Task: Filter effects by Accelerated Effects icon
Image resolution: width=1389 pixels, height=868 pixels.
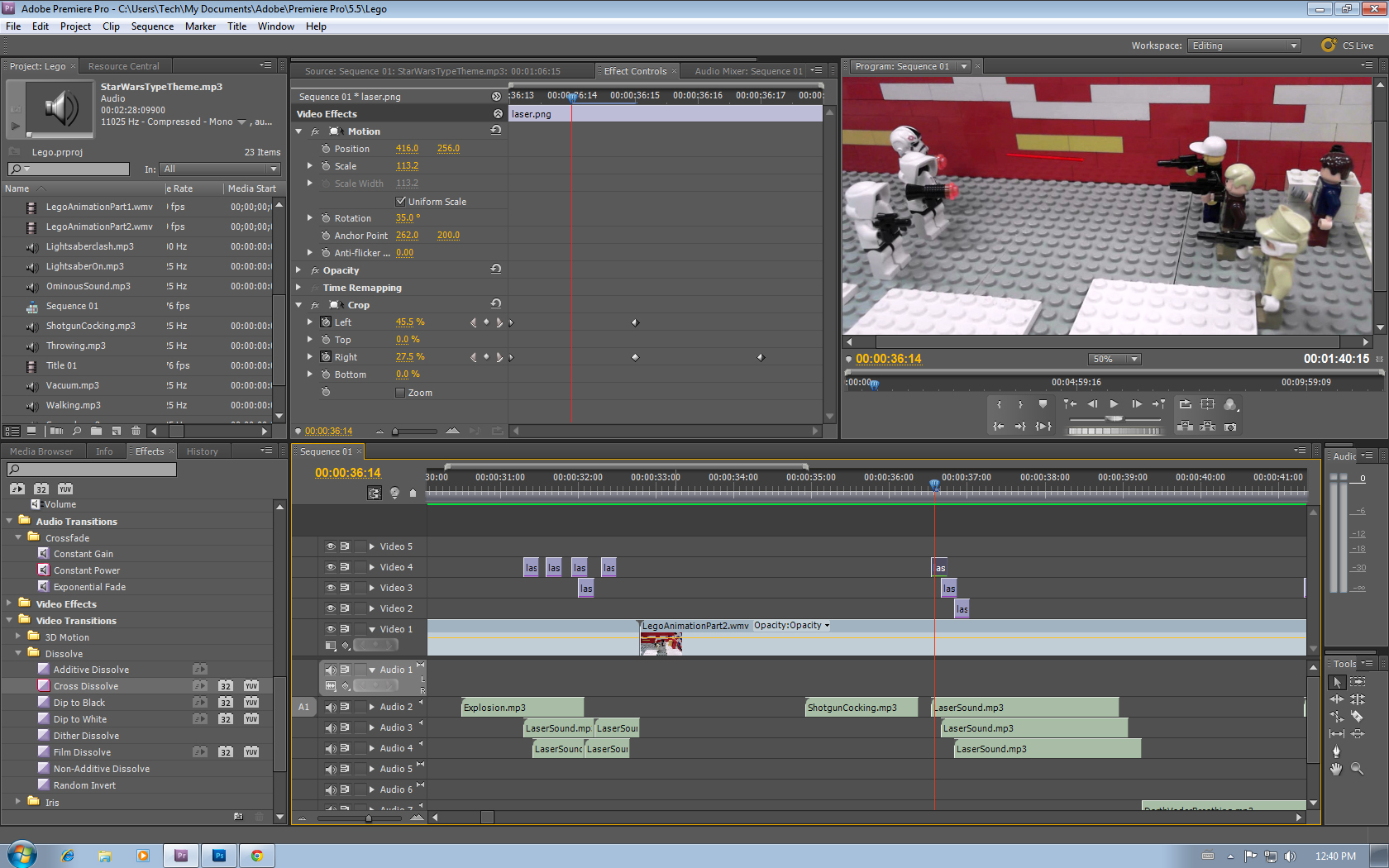Action: (17, 489)
